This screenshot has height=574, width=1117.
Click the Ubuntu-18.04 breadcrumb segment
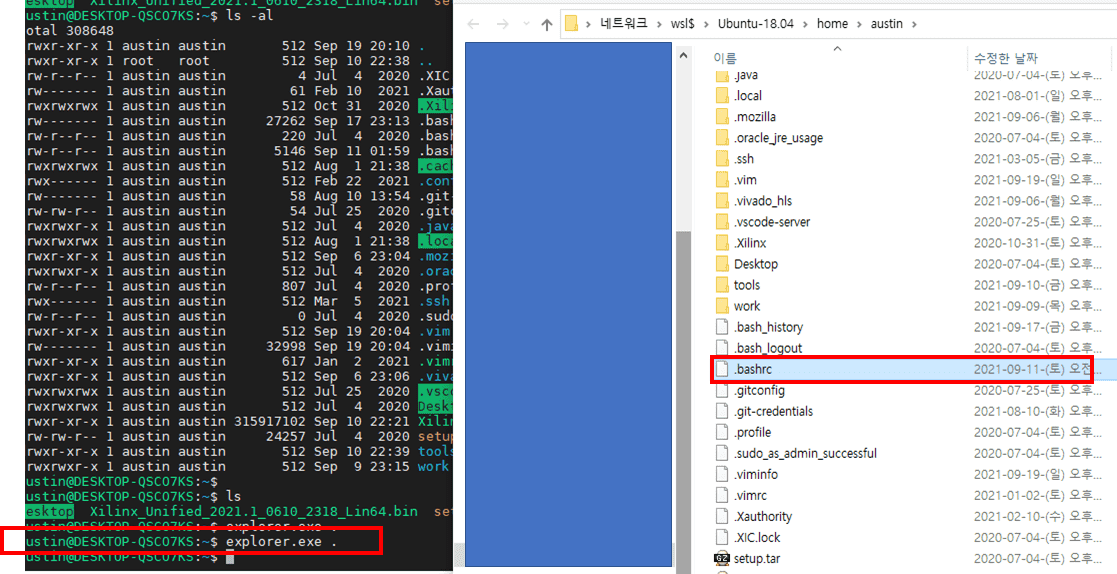[755, 24]
